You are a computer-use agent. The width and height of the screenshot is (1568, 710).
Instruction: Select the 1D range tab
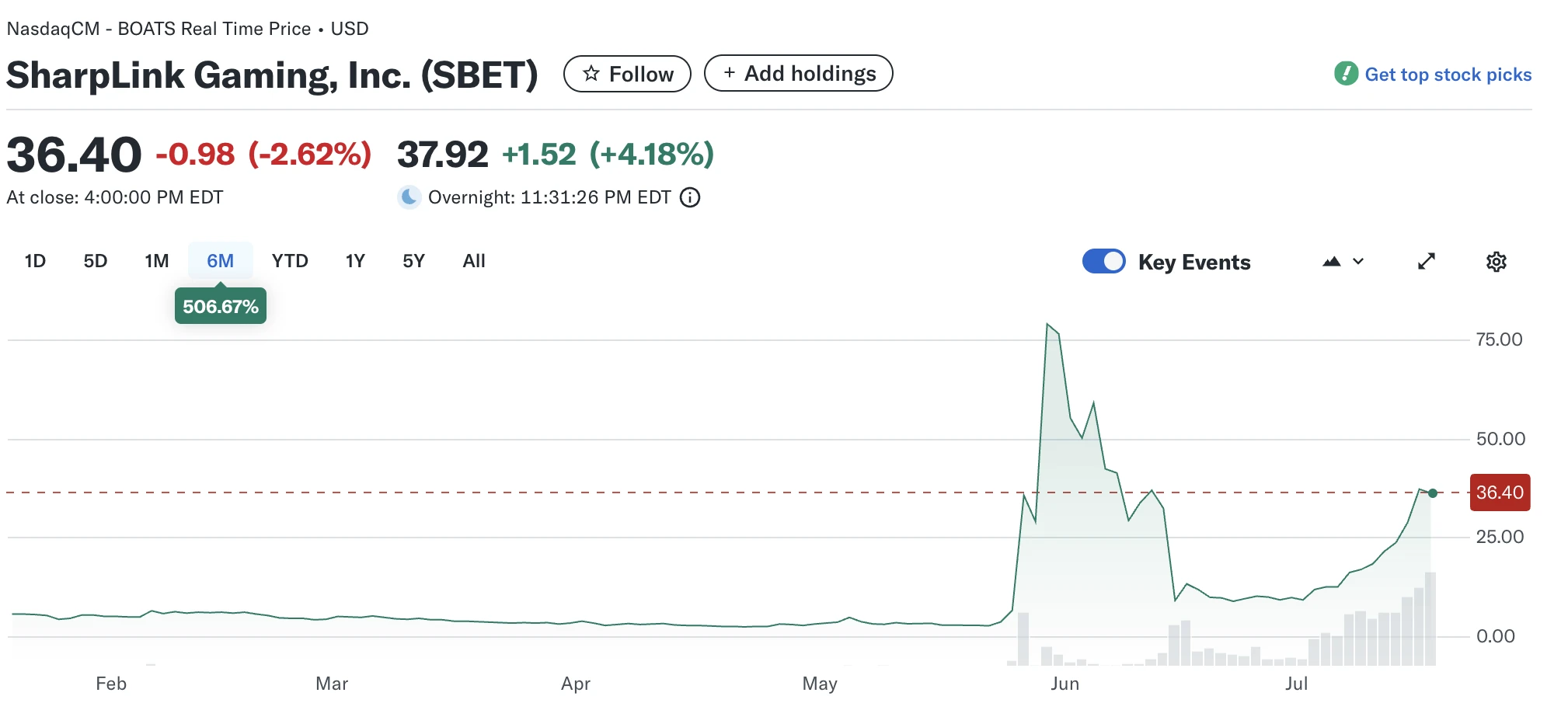pos(35,261)
